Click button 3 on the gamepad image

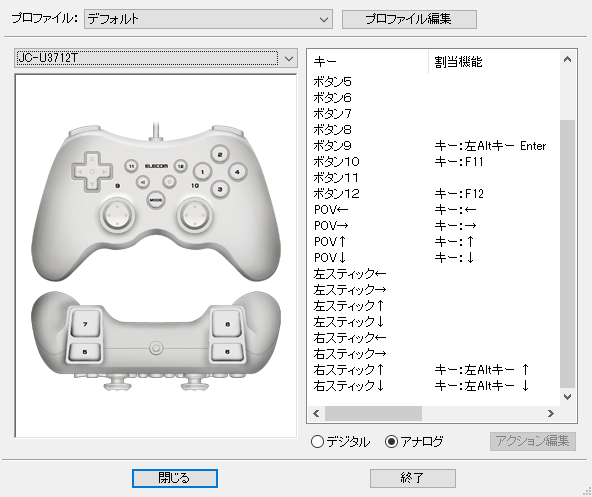tap(220, 189)
